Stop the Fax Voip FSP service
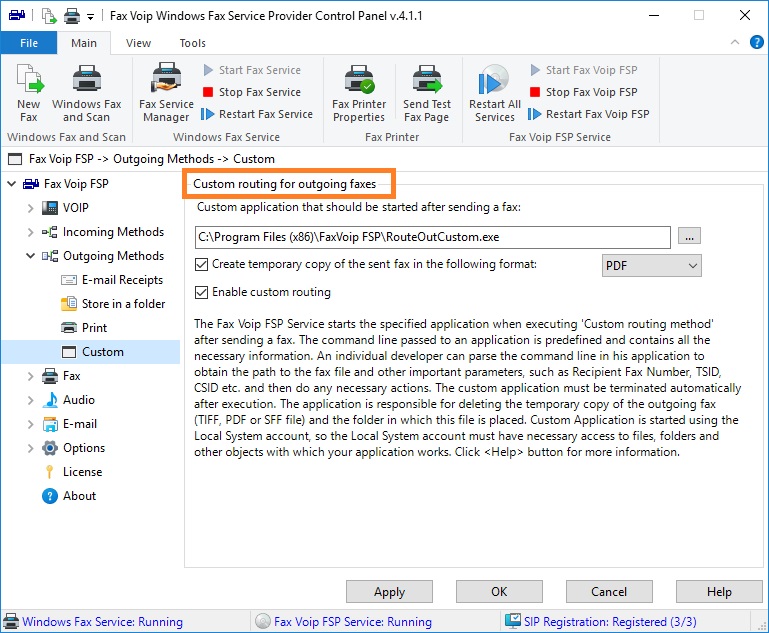769x633 pixels. coord(584,92)
